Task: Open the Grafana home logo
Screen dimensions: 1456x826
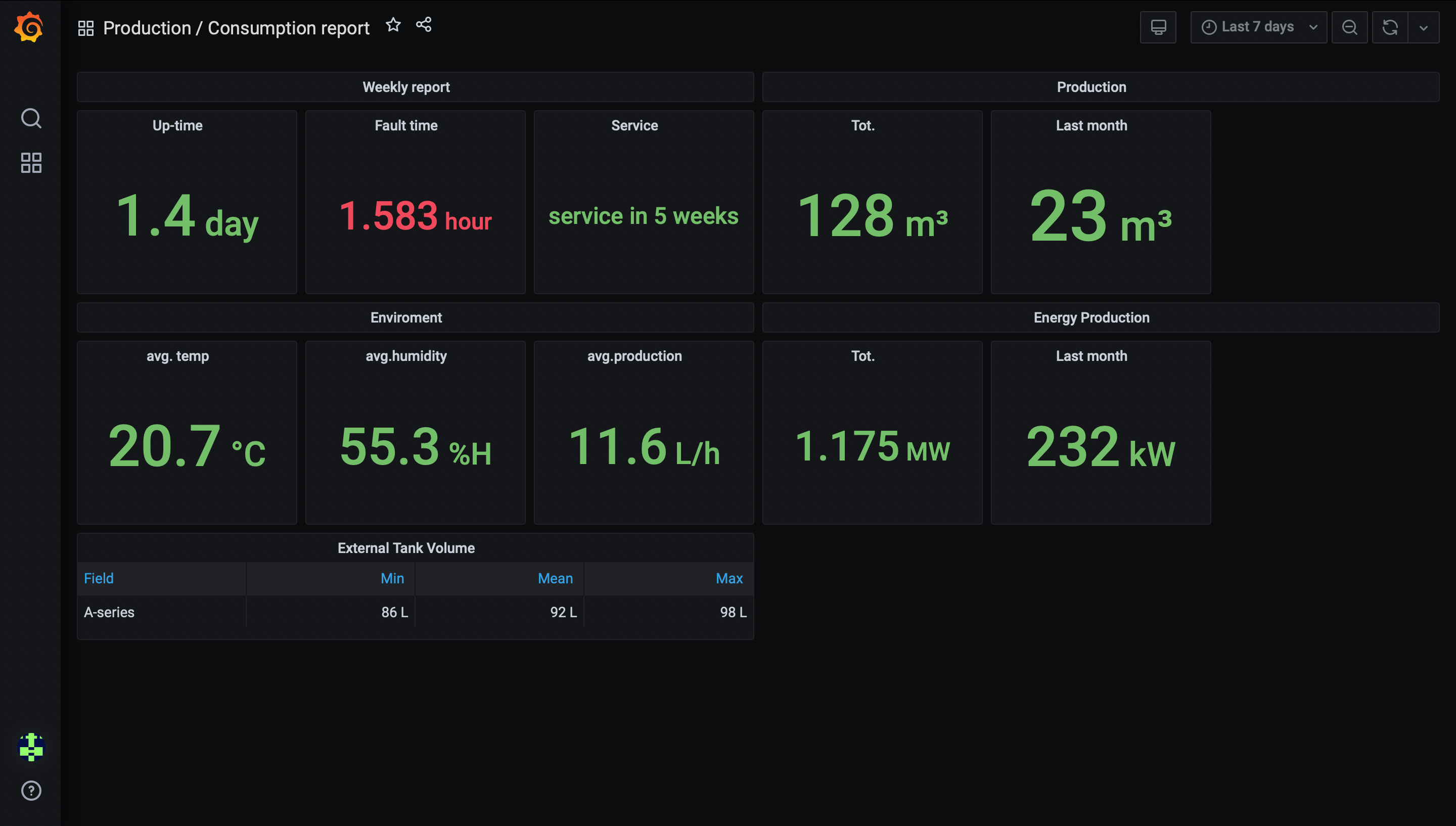Action: (x=29, y=27)
